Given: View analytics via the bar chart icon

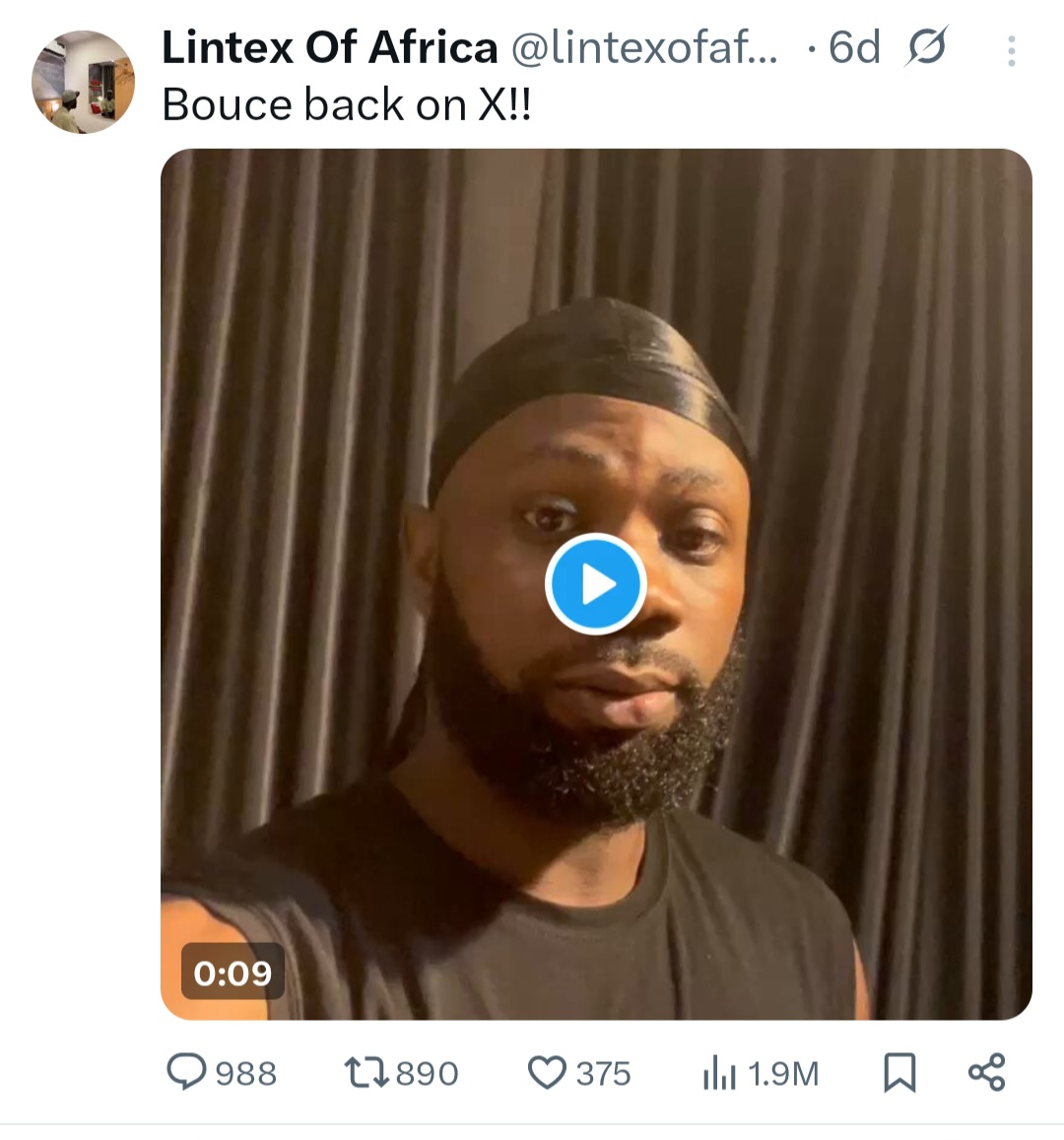Looking at the screenshot, I should point(719,1074).
